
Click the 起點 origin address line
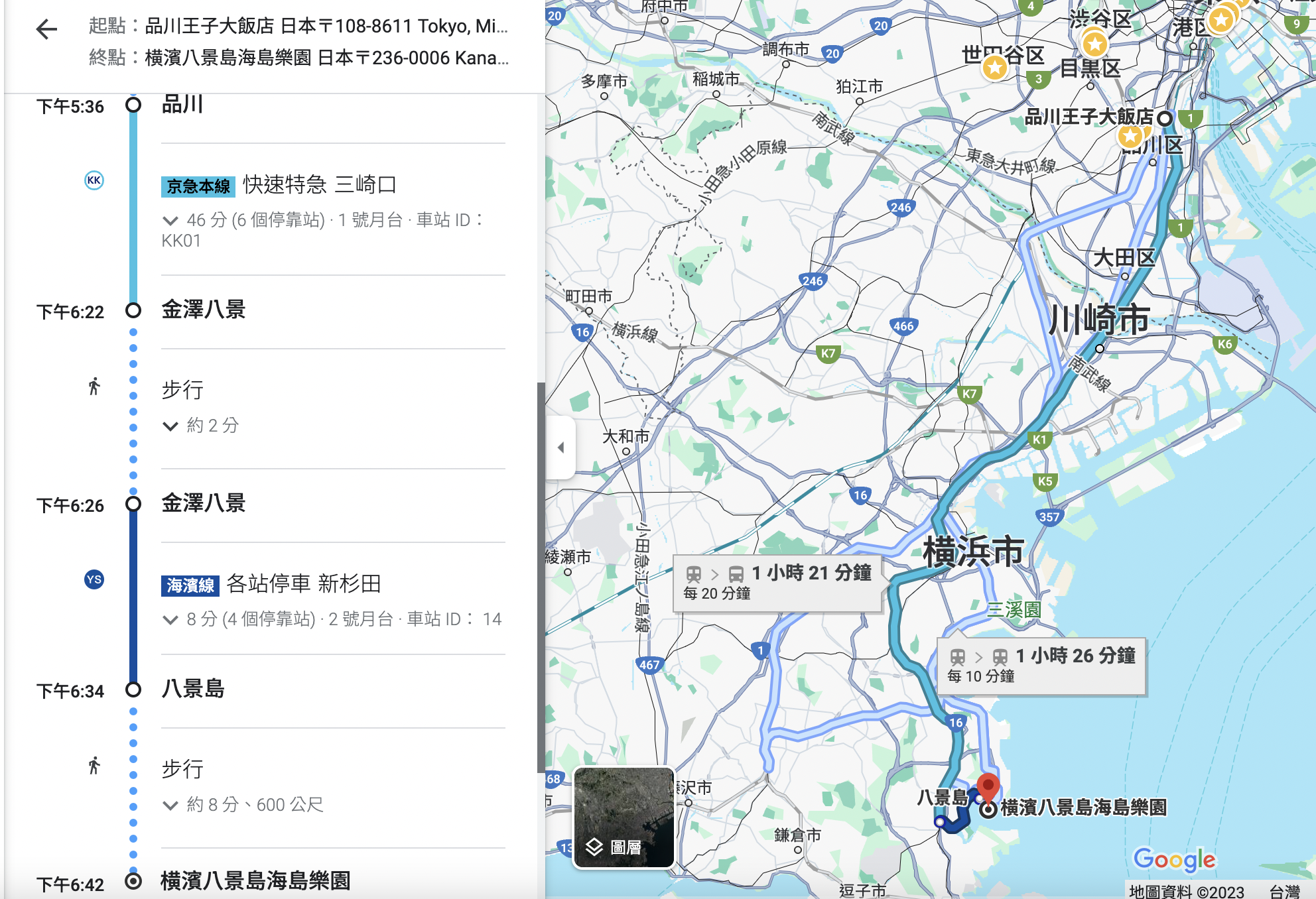click(x=298, y=26)
